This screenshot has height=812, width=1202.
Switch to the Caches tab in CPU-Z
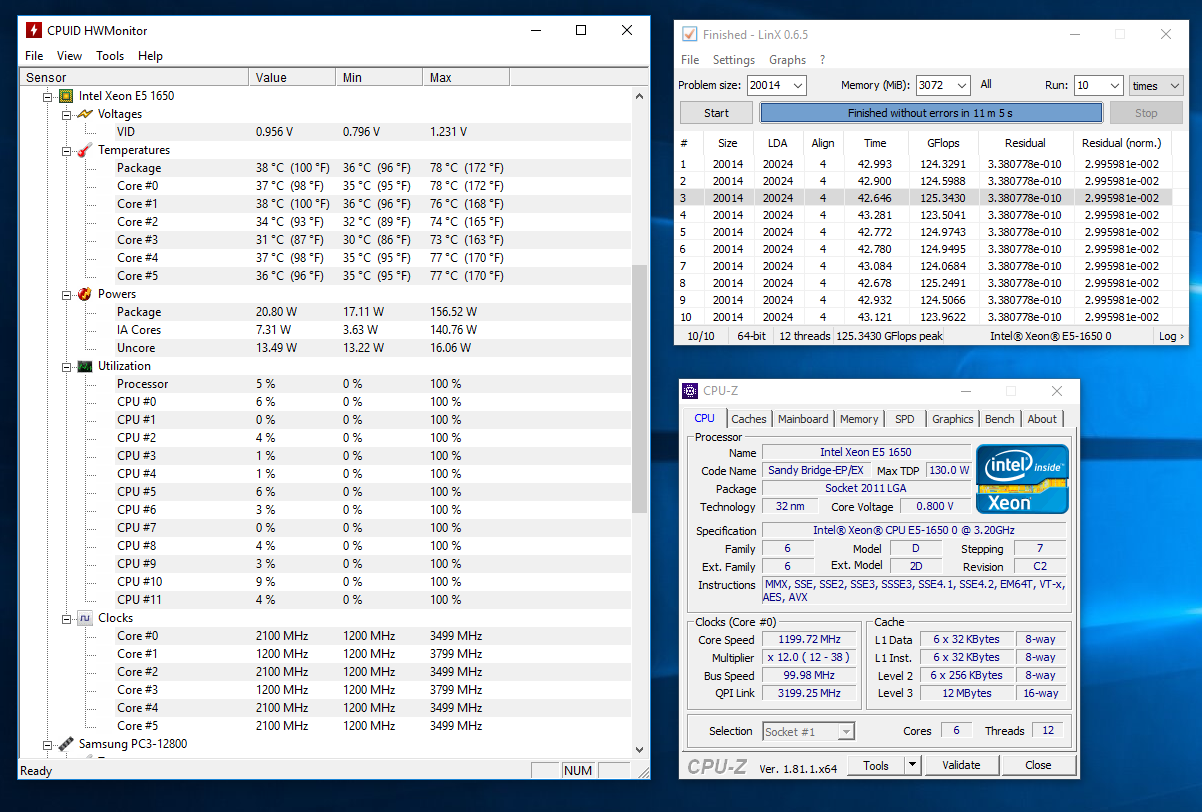pyautogui.click(x=748, y=419)
